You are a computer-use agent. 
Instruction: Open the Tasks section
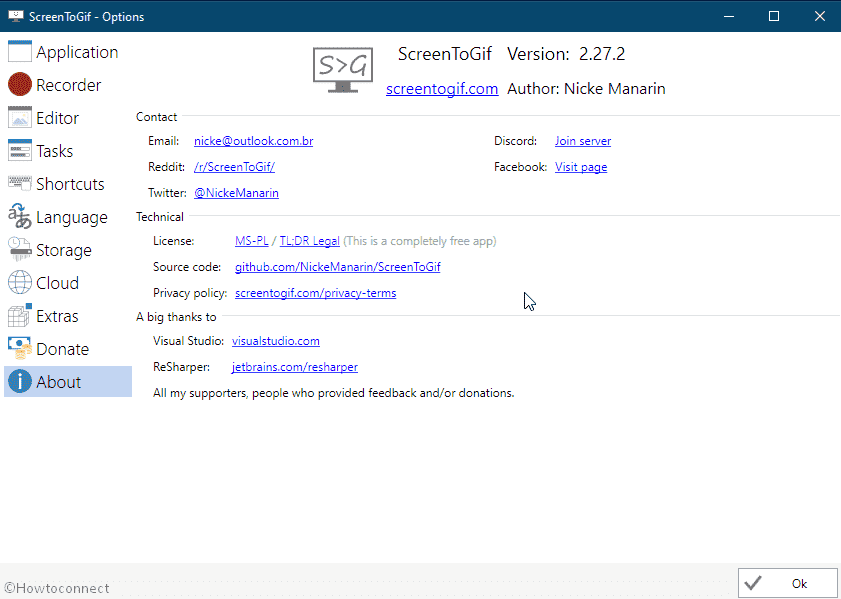55,150
